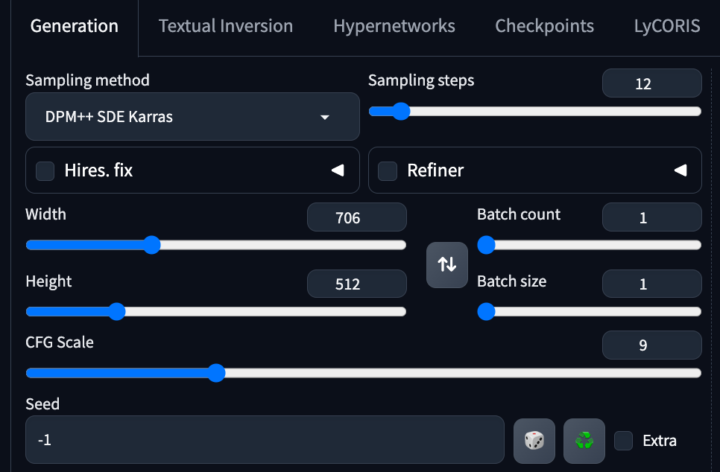Select the LyCORIS tab

667,26
